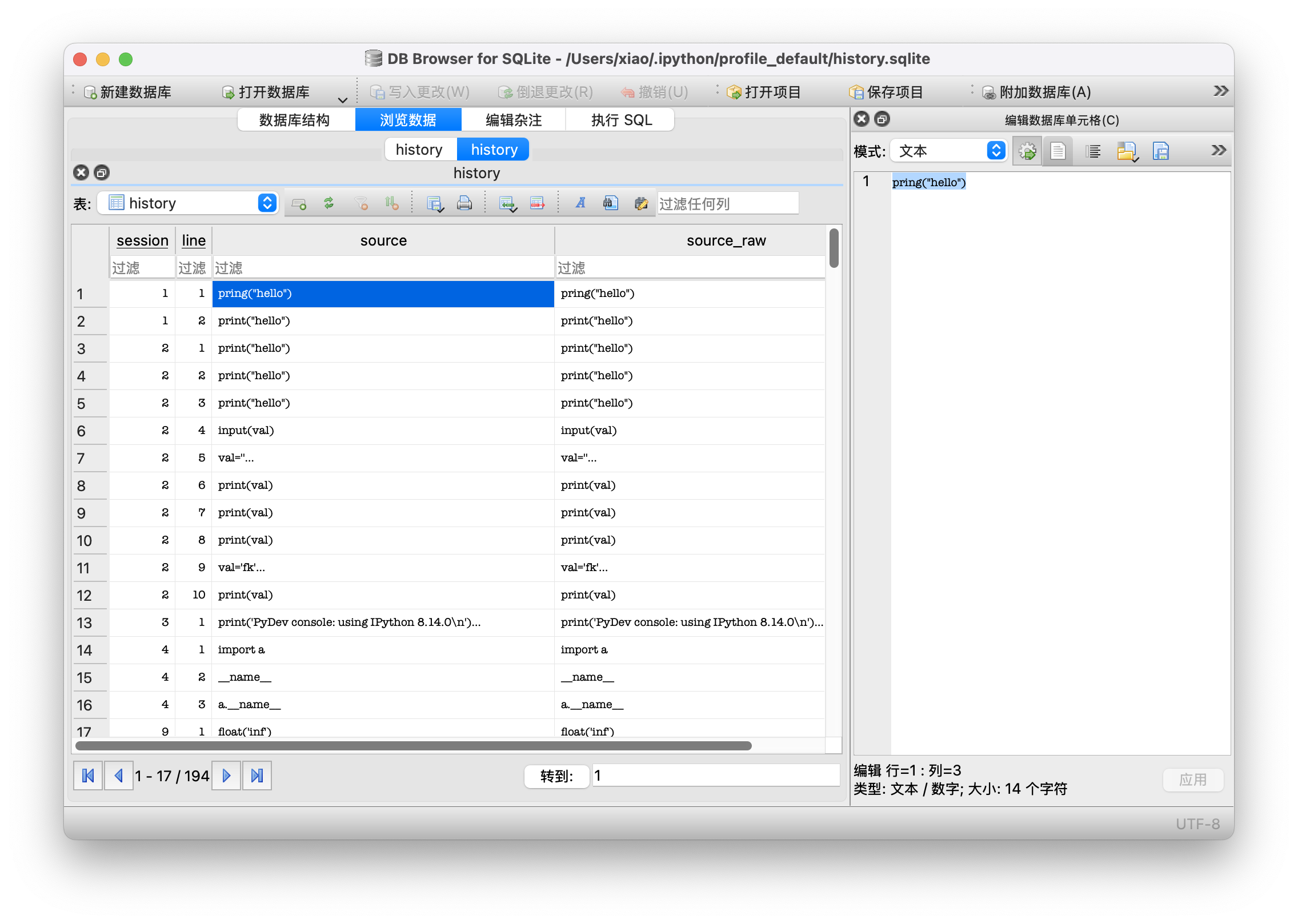
Task: Toggle the indent text button
Action: [x=1093, y=151]
